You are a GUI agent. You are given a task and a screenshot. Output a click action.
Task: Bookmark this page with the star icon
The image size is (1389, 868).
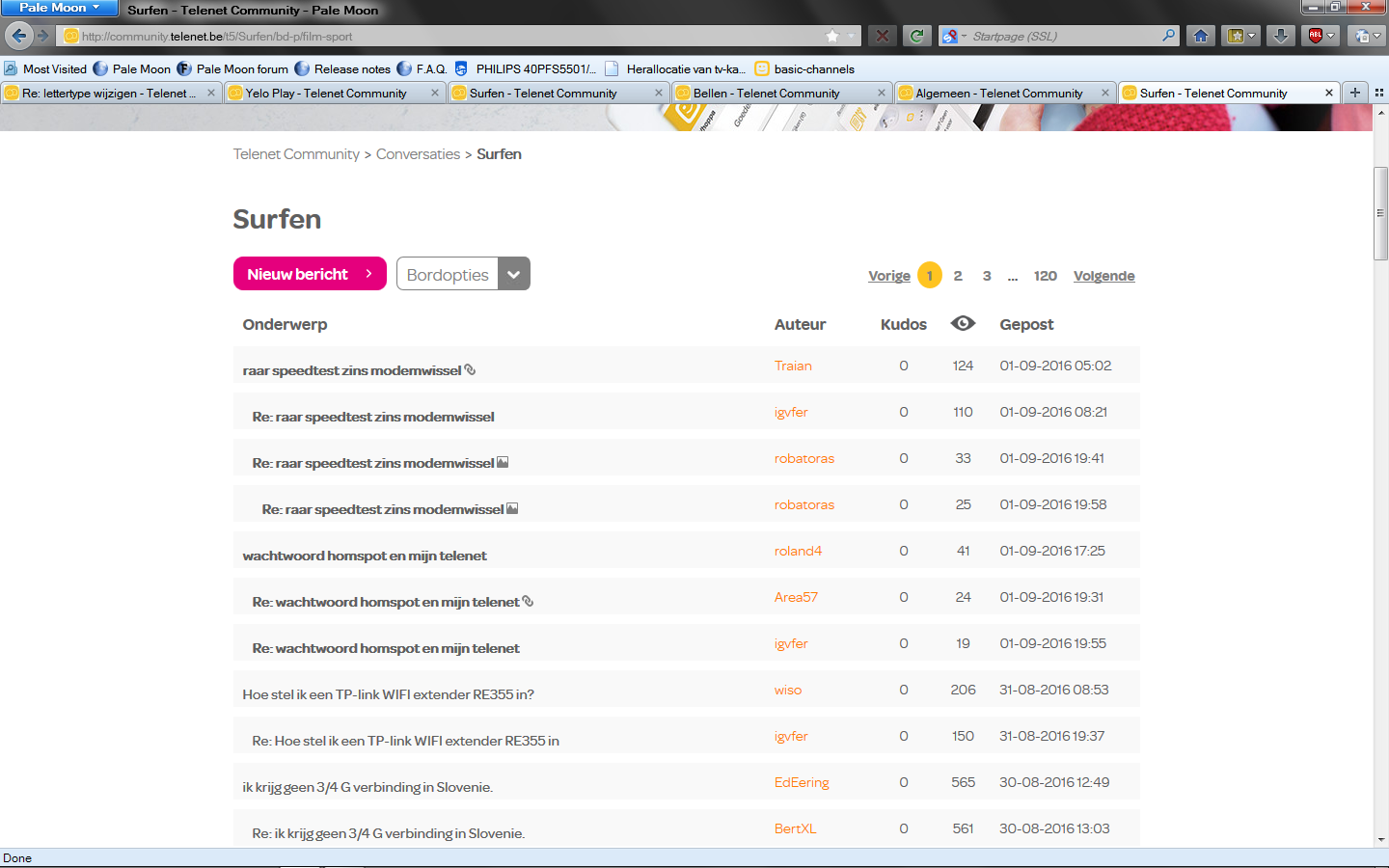(x=832, y=36)
